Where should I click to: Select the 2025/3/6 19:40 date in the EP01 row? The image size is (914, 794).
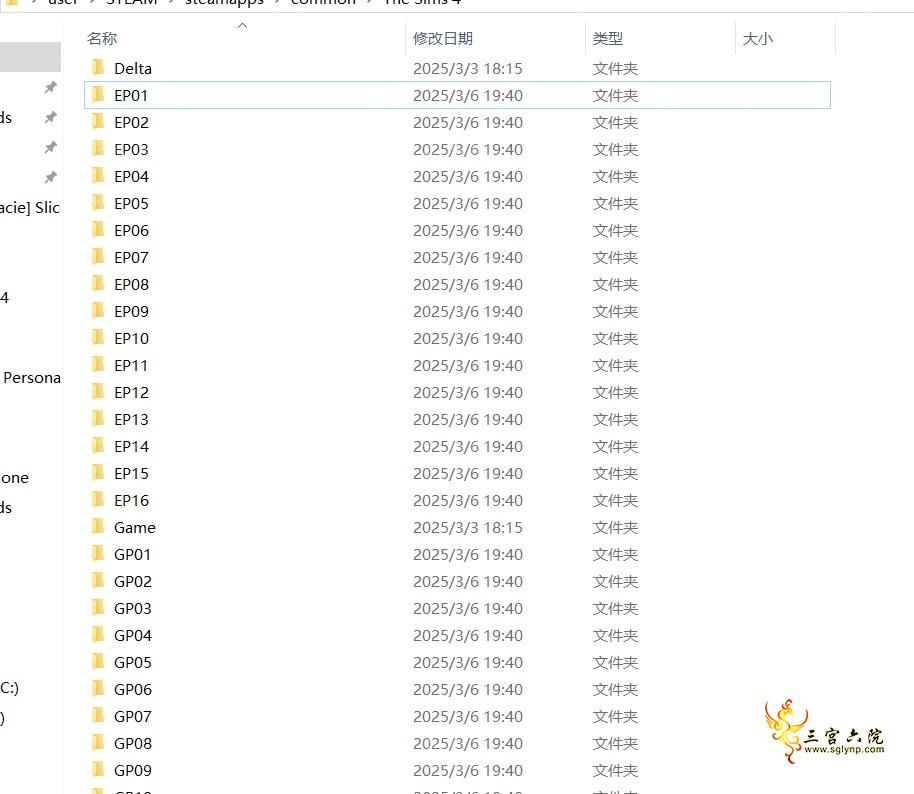467,95
